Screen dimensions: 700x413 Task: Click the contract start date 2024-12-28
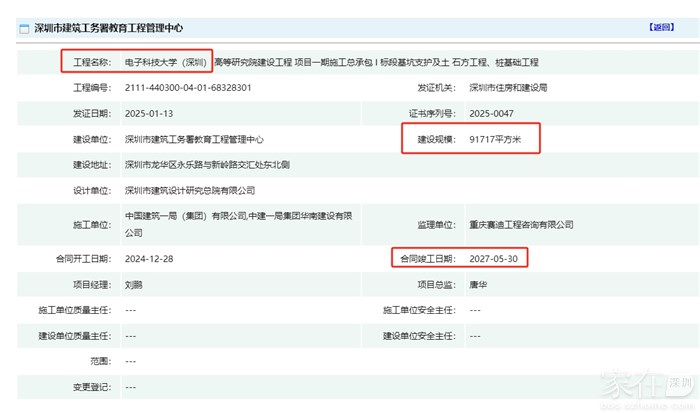149,259
